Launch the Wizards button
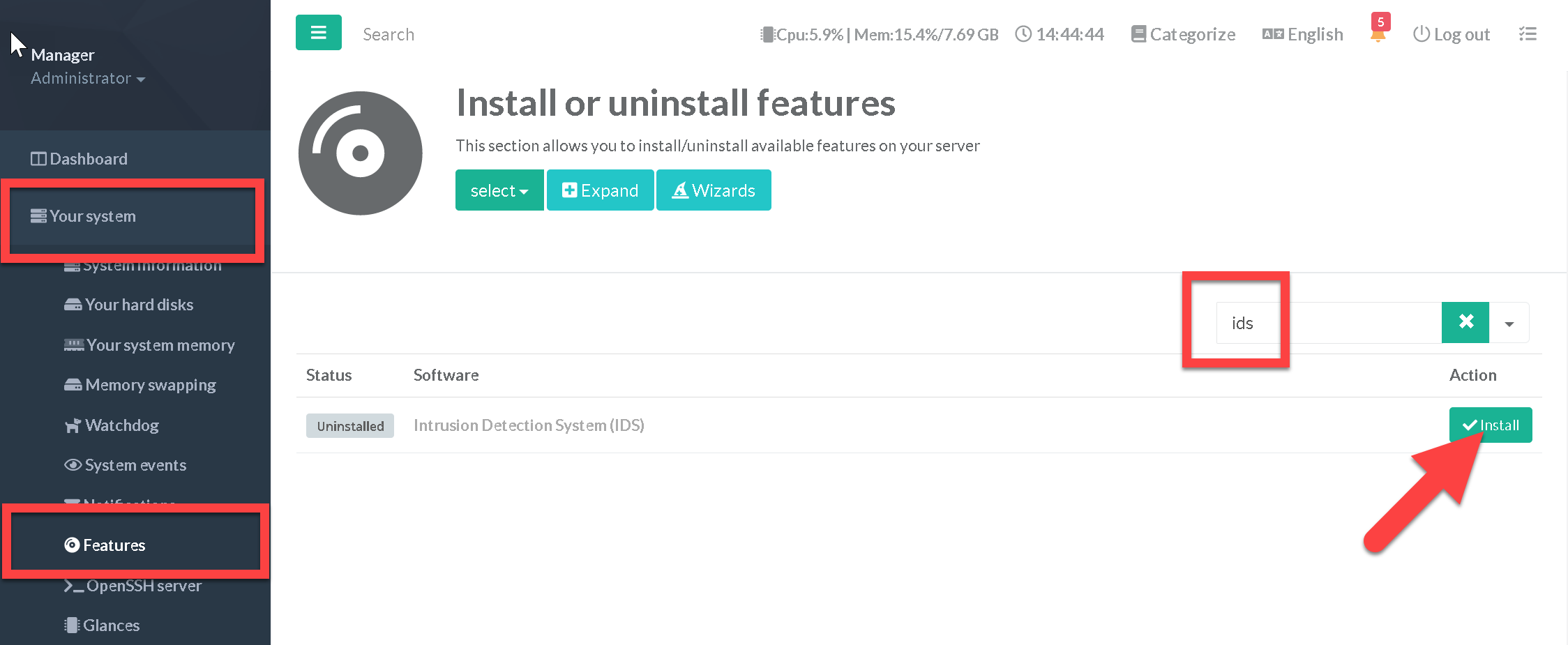The height and width of the screenshot is (645, 1568). click(714, 190)
